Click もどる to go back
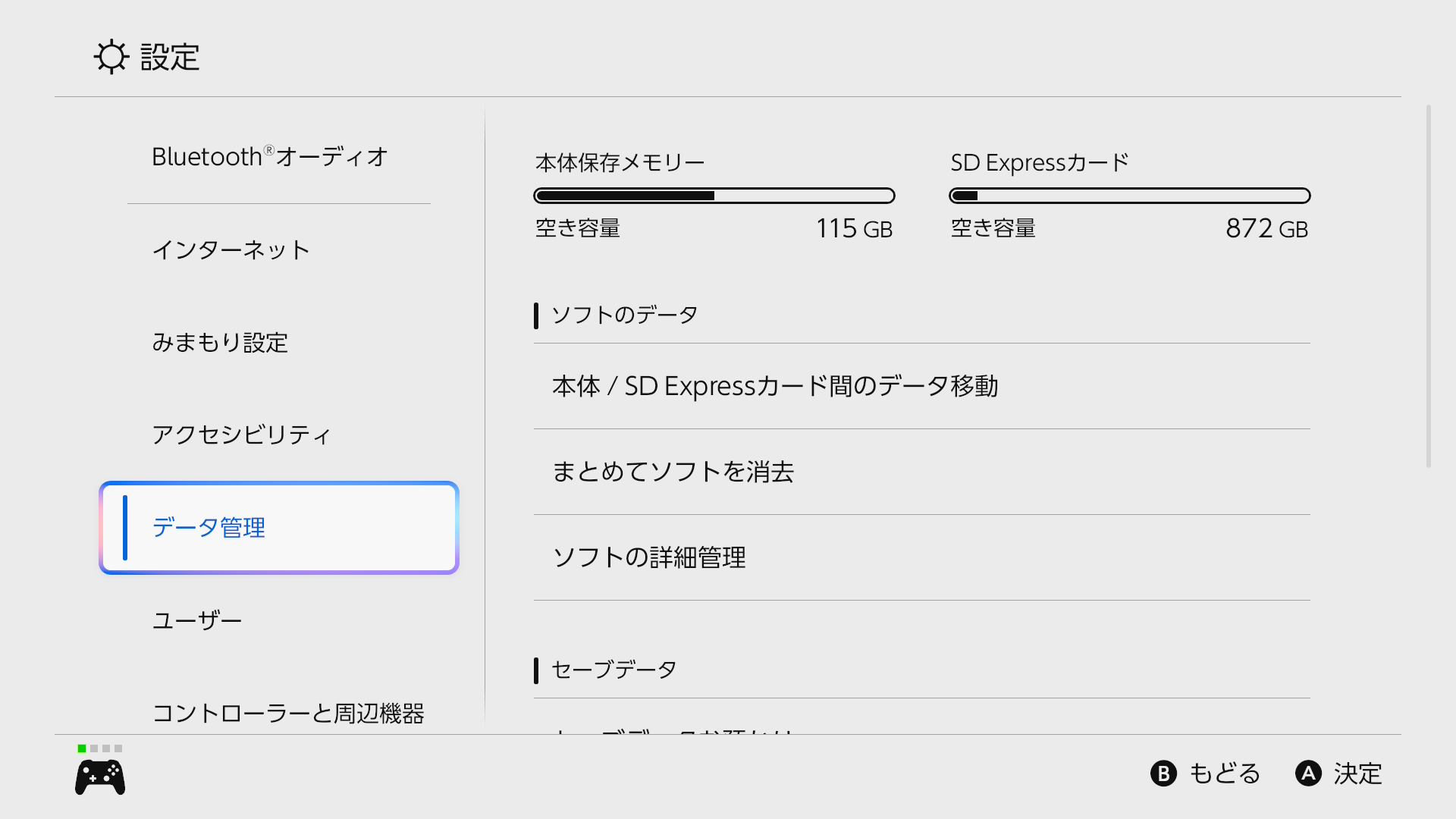Viewport: 1456px width, 819px height. click(x=1206, y=773)
